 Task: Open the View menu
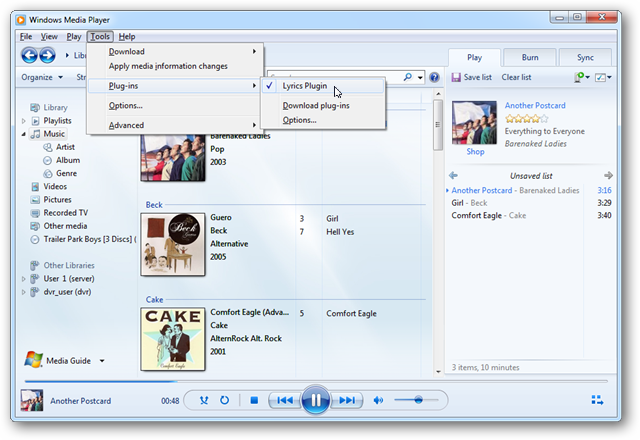pyautogui.click(x=49, y=37)
